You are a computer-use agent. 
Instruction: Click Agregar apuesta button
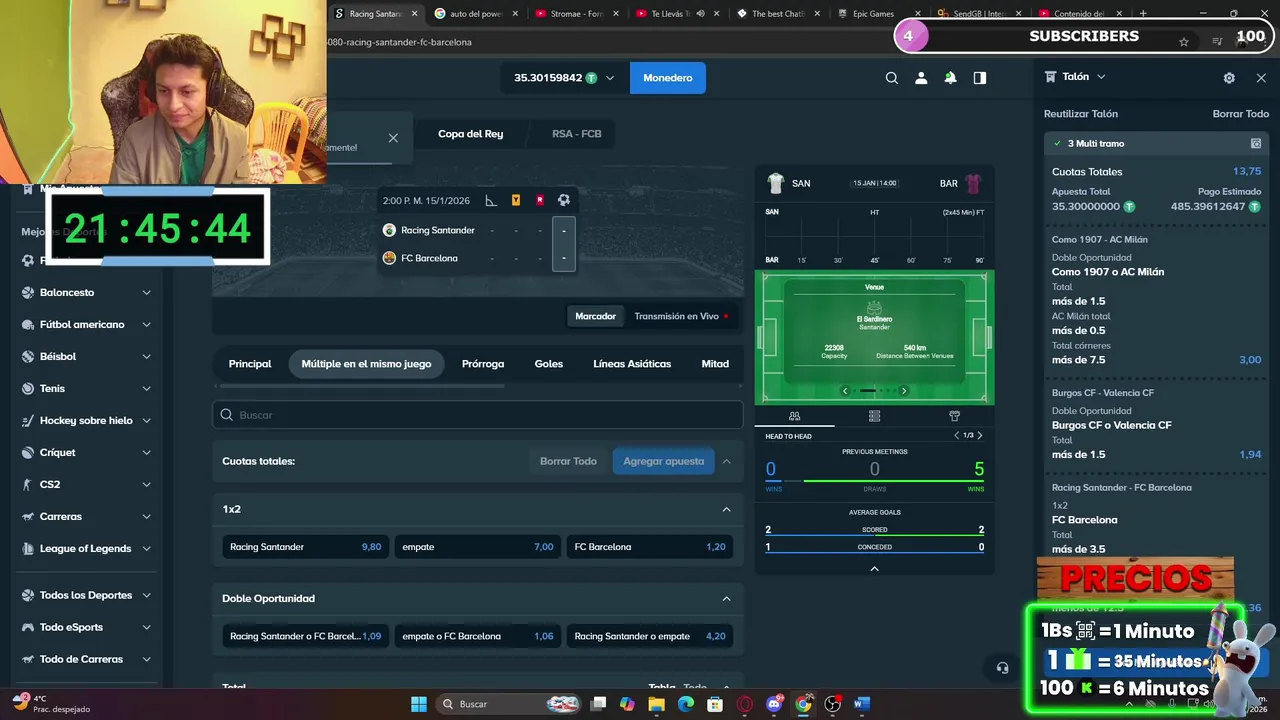[664, 461]
